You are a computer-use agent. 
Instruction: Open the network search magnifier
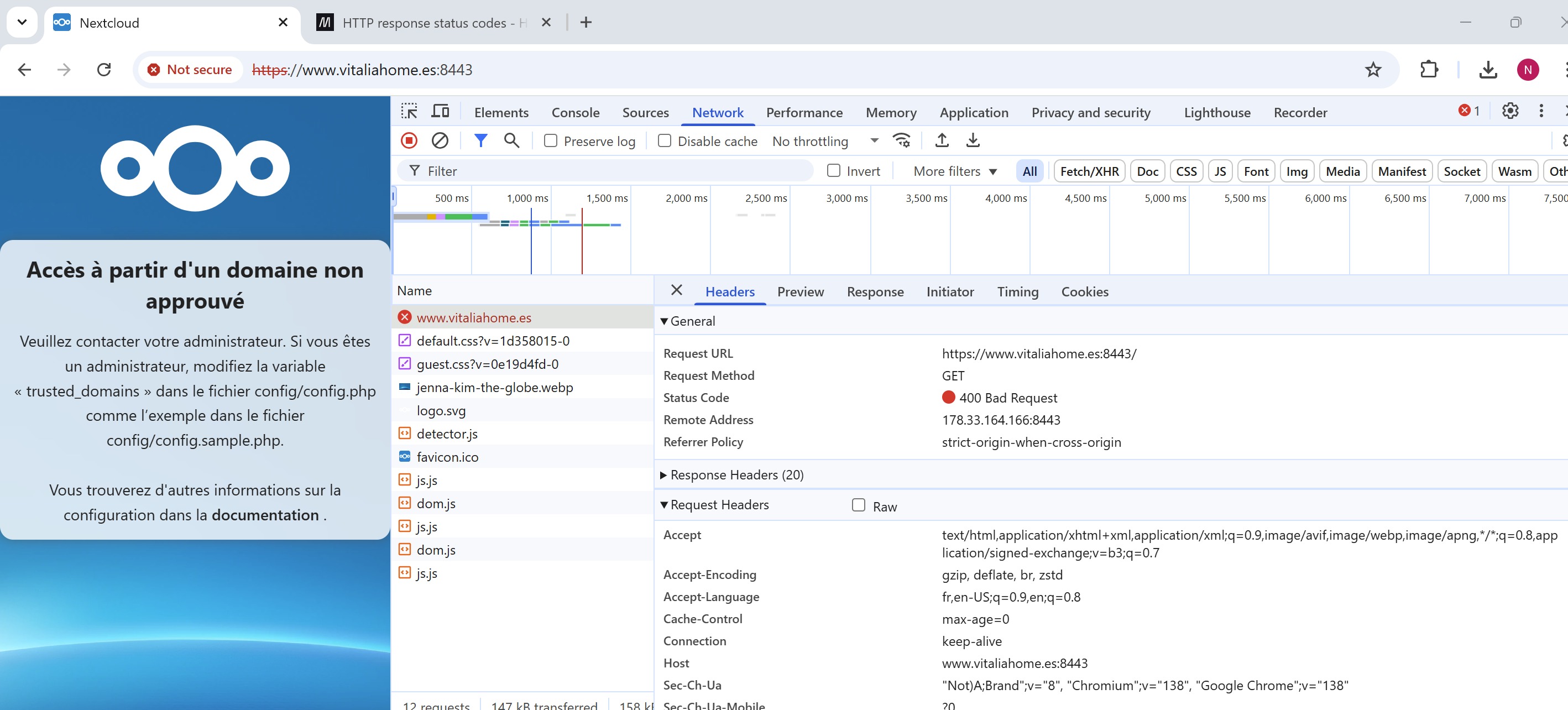pyautogui.click(x=512, y=140)
